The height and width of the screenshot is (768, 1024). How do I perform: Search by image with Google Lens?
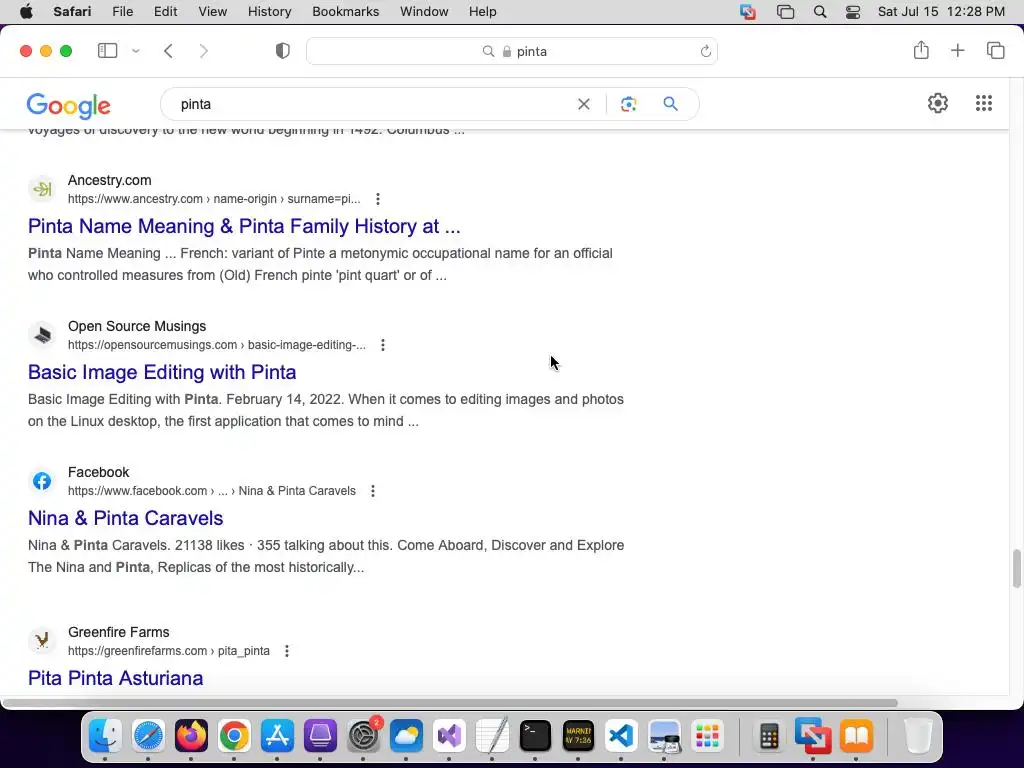pyautogui.click(x=628, y=104)
